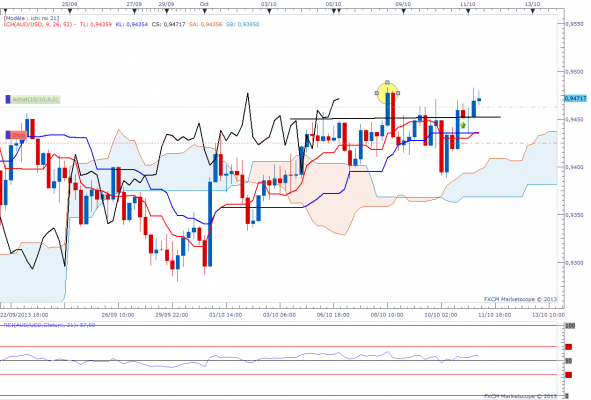Click the 09/10 triangle marker on the top ruler

(x=403, y=12)
